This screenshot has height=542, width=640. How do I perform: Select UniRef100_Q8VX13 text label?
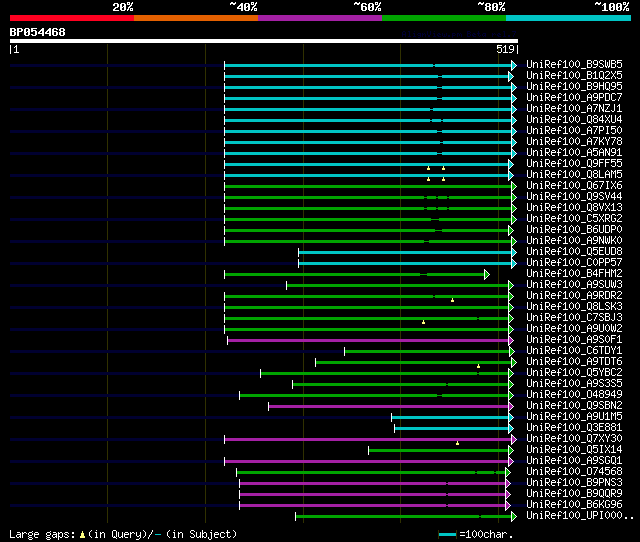[x=574, y=208]
